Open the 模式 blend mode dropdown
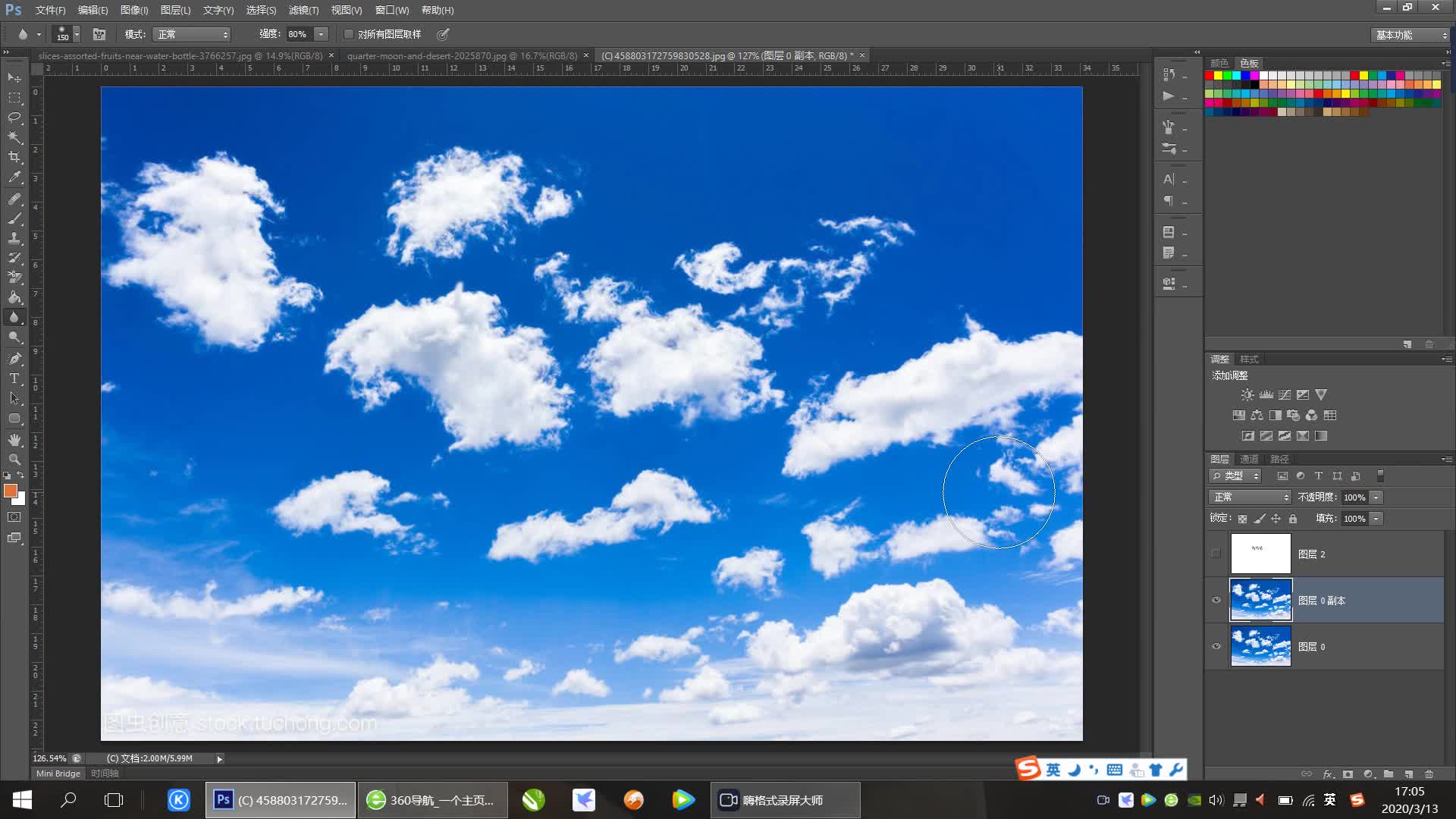The height and width of the screenshot is (819, 1456). [x=192, y=34]
